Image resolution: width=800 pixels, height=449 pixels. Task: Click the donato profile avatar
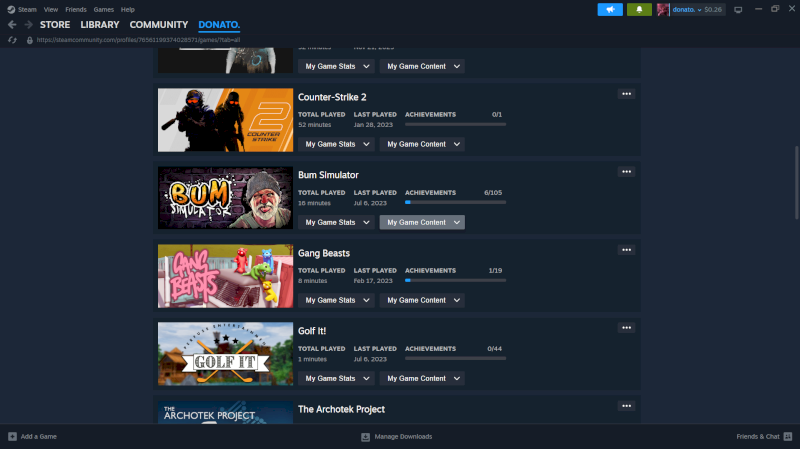[x=663, y=9]
